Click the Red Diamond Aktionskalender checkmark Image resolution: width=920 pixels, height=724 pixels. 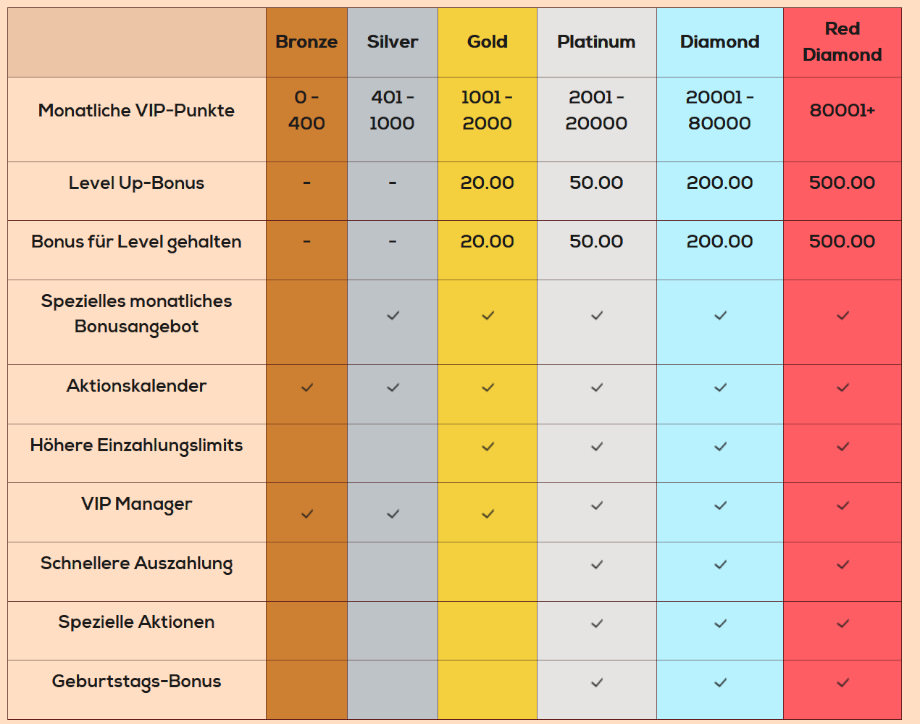[843, 387]
